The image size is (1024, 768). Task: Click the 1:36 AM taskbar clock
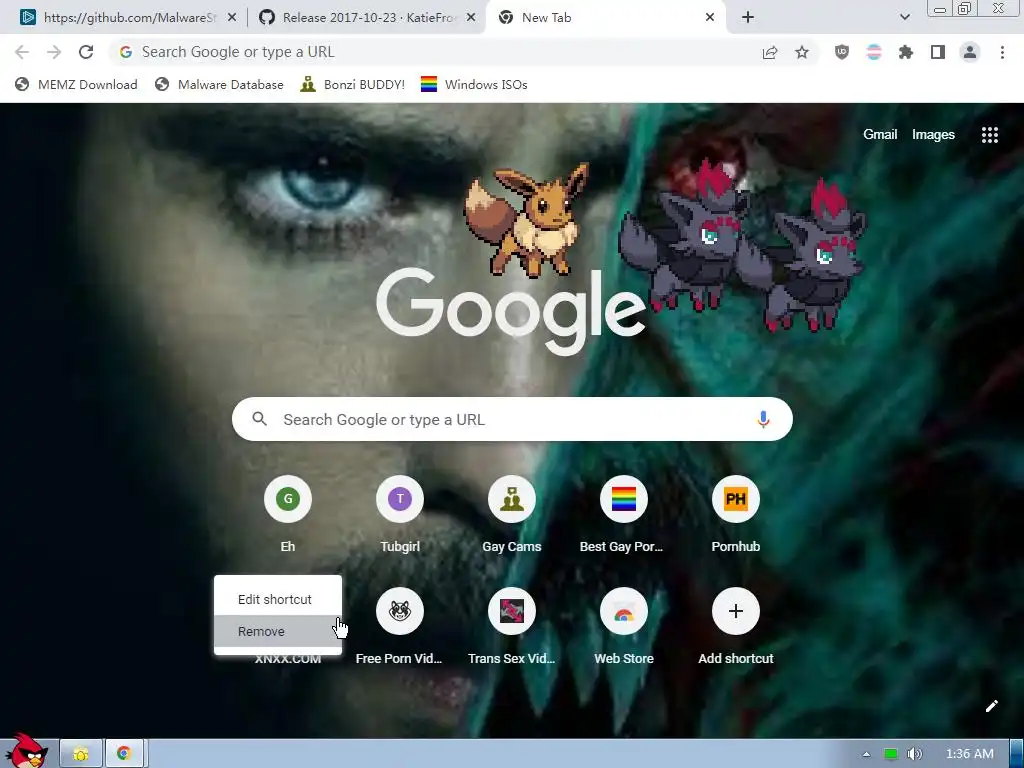[970, 754]
